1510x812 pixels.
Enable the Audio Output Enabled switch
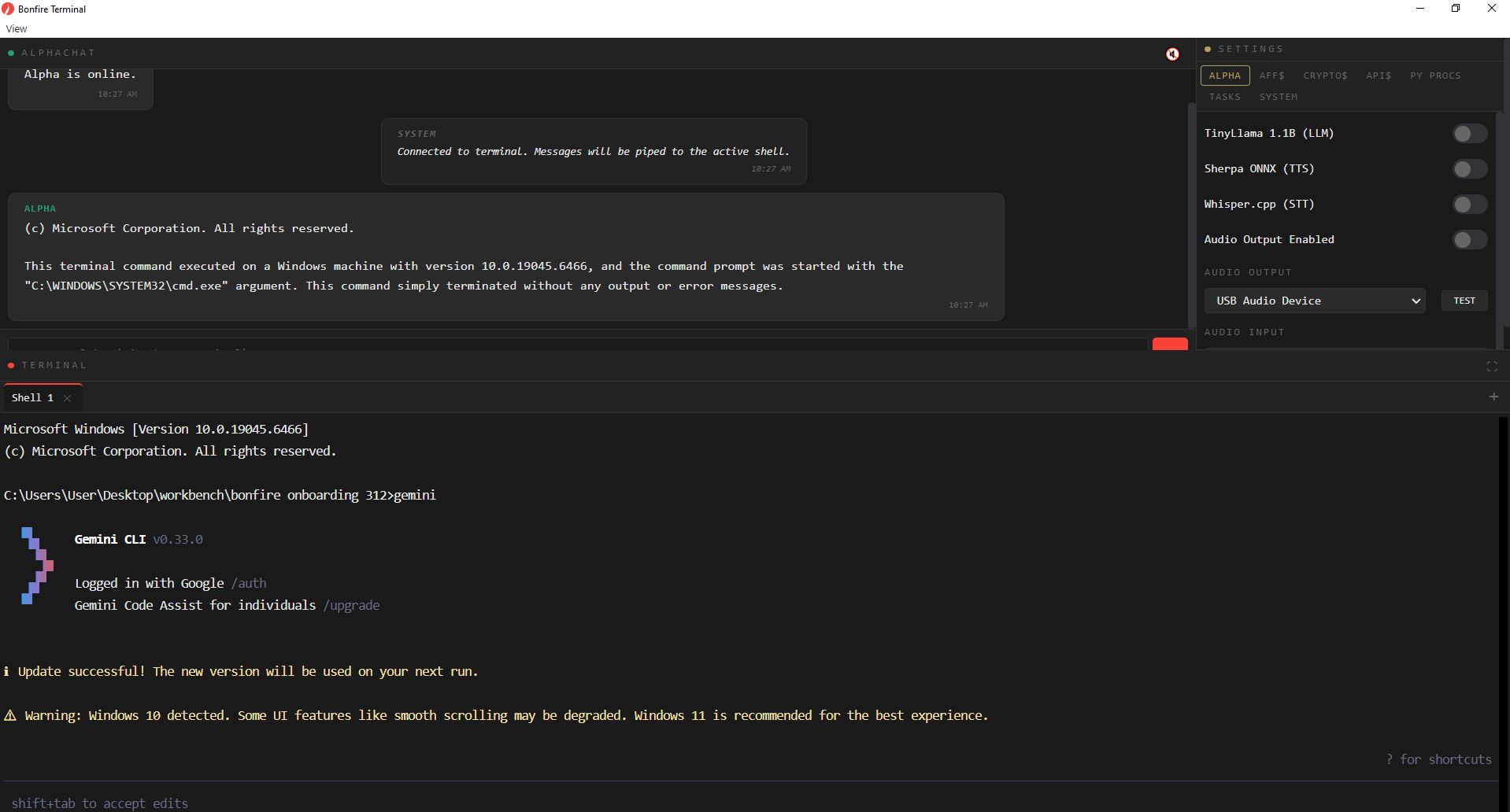click(1470, 240)
